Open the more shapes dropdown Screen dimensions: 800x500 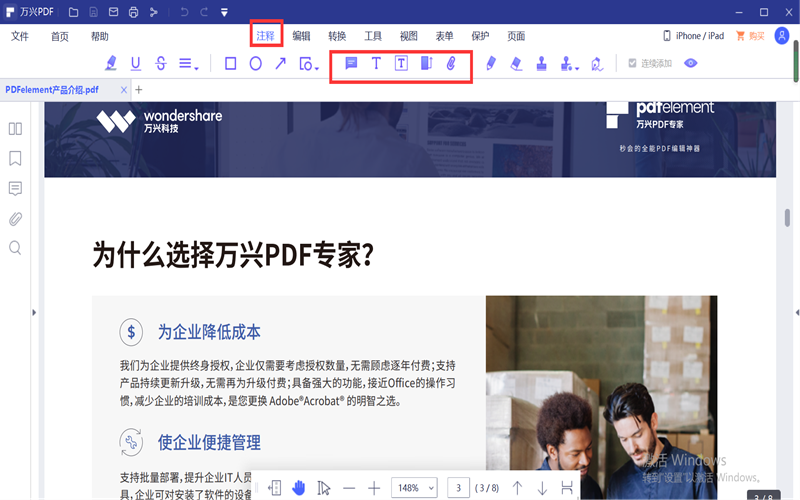[309, 64]
